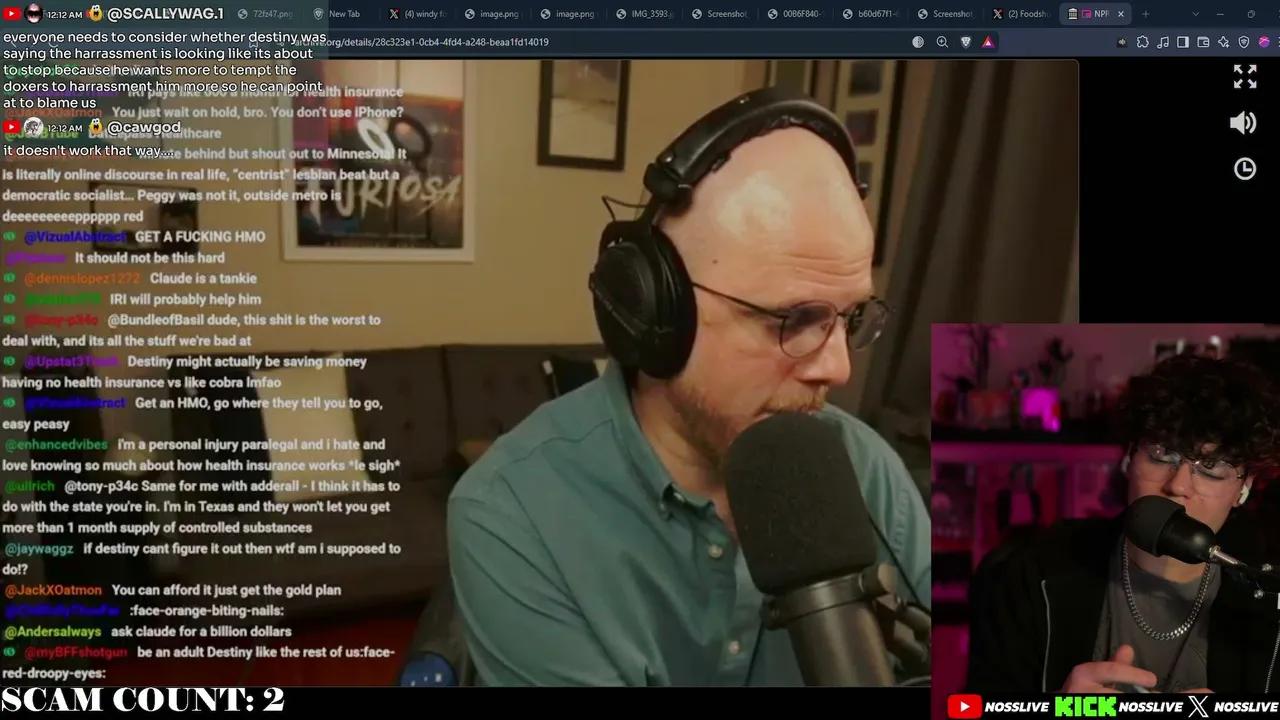The width and height of the screenshot is (1280, 720).
Task: Click the Brave Rewards triangle icon
Action: pyautogui.click(x=988, y=42)
